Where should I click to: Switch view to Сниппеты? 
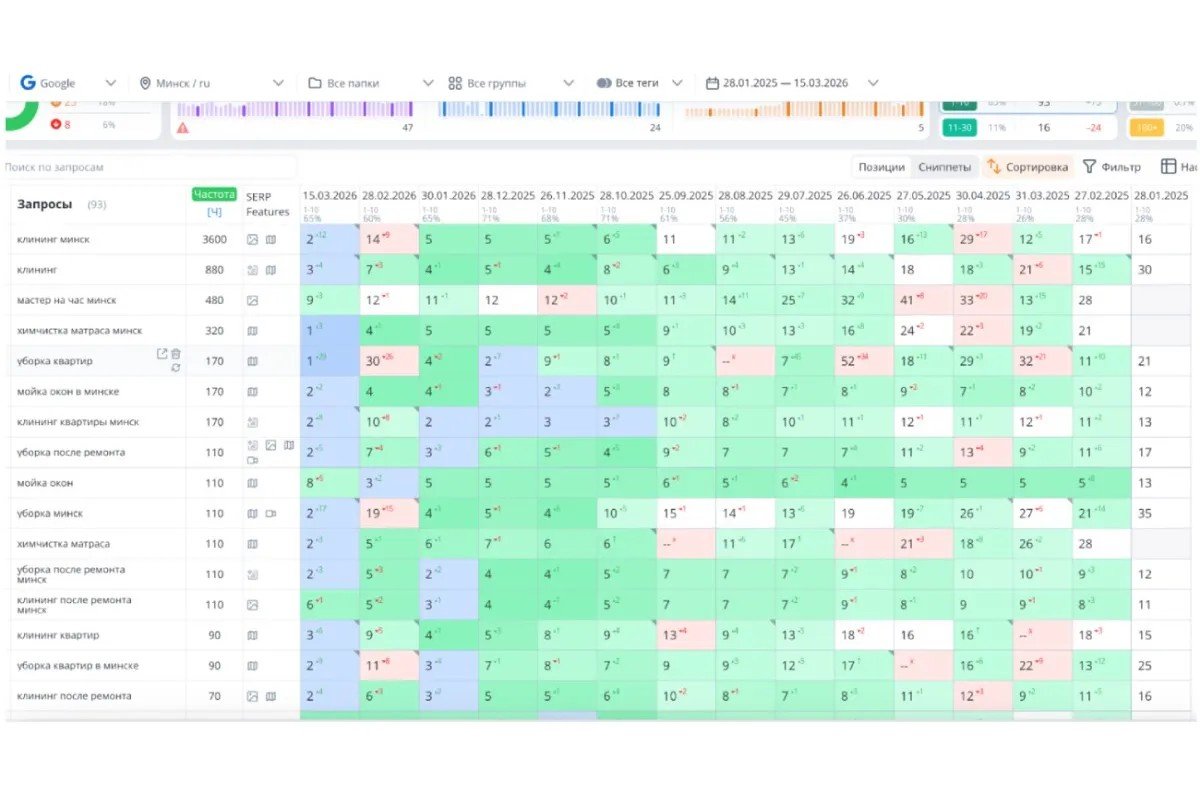[944, 167]
